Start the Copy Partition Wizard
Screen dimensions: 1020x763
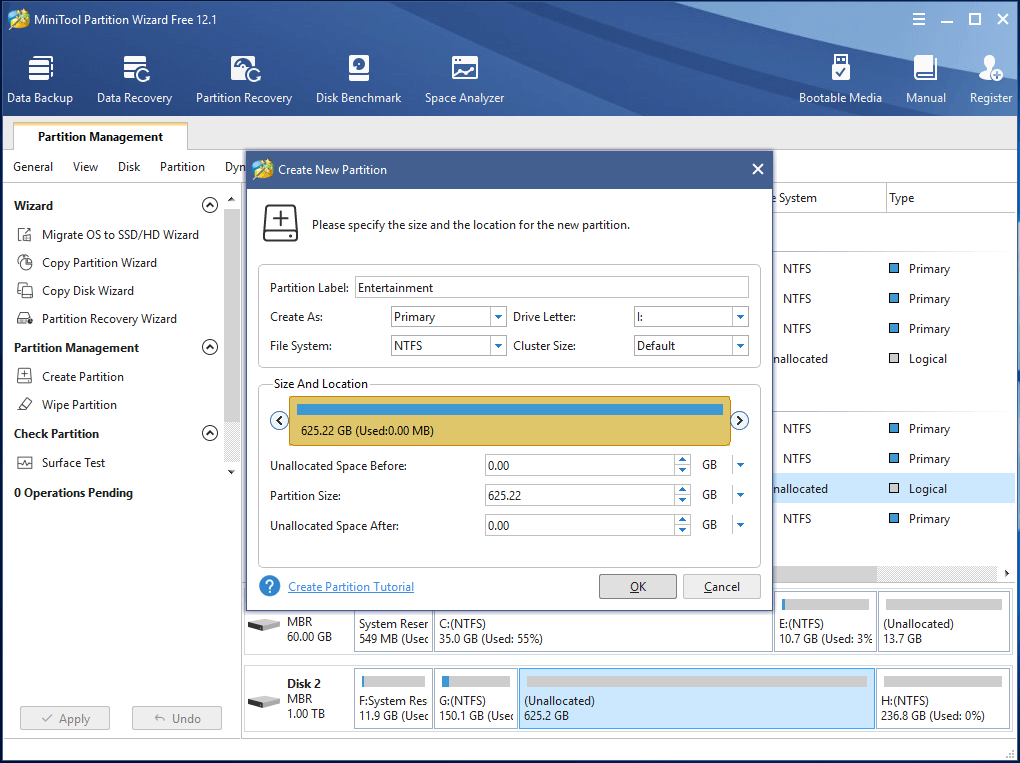pyautogui.click(x=87, y=263)
